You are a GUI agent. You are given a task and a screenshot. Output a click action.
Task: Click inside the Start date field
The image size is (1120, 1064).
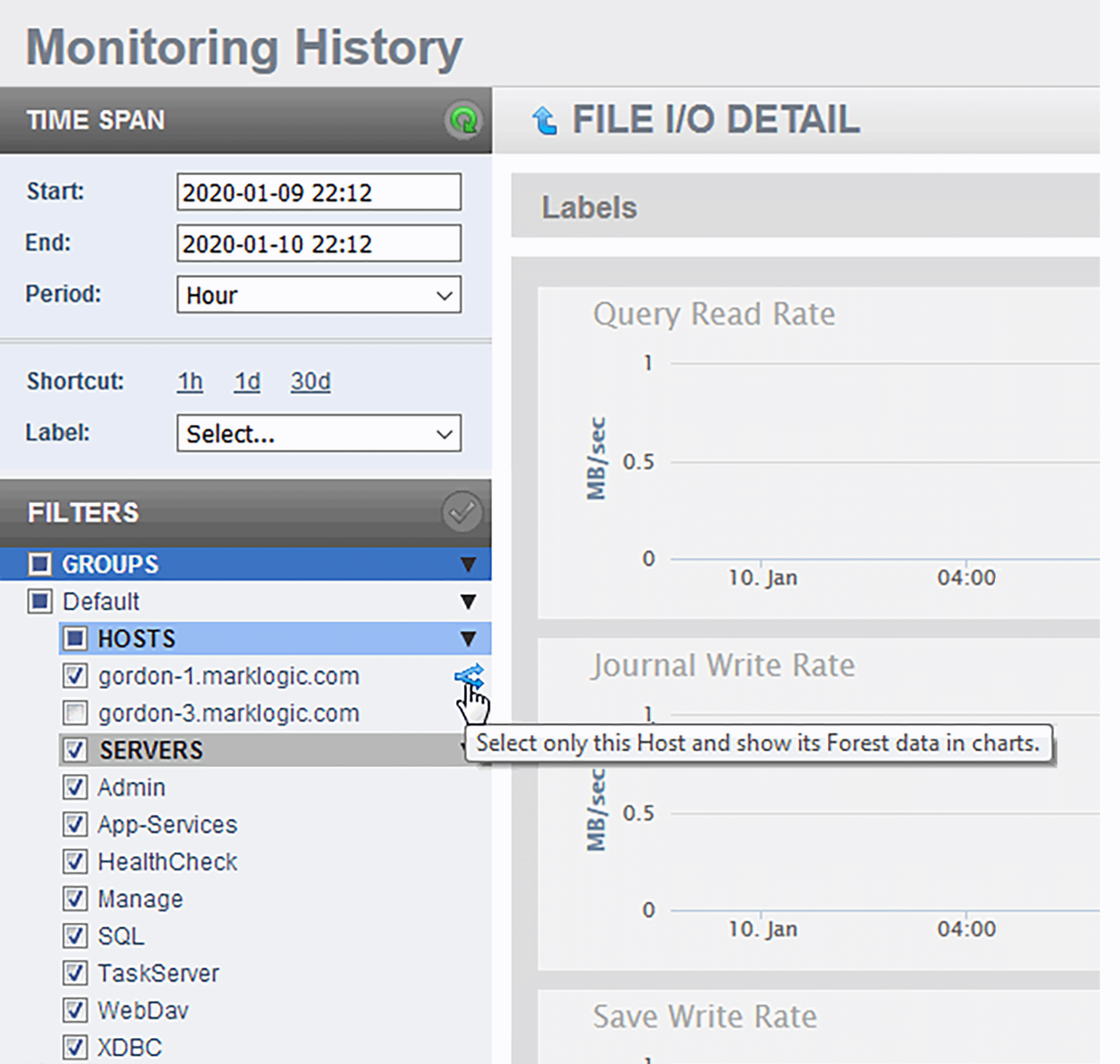[x=318, y=192]
